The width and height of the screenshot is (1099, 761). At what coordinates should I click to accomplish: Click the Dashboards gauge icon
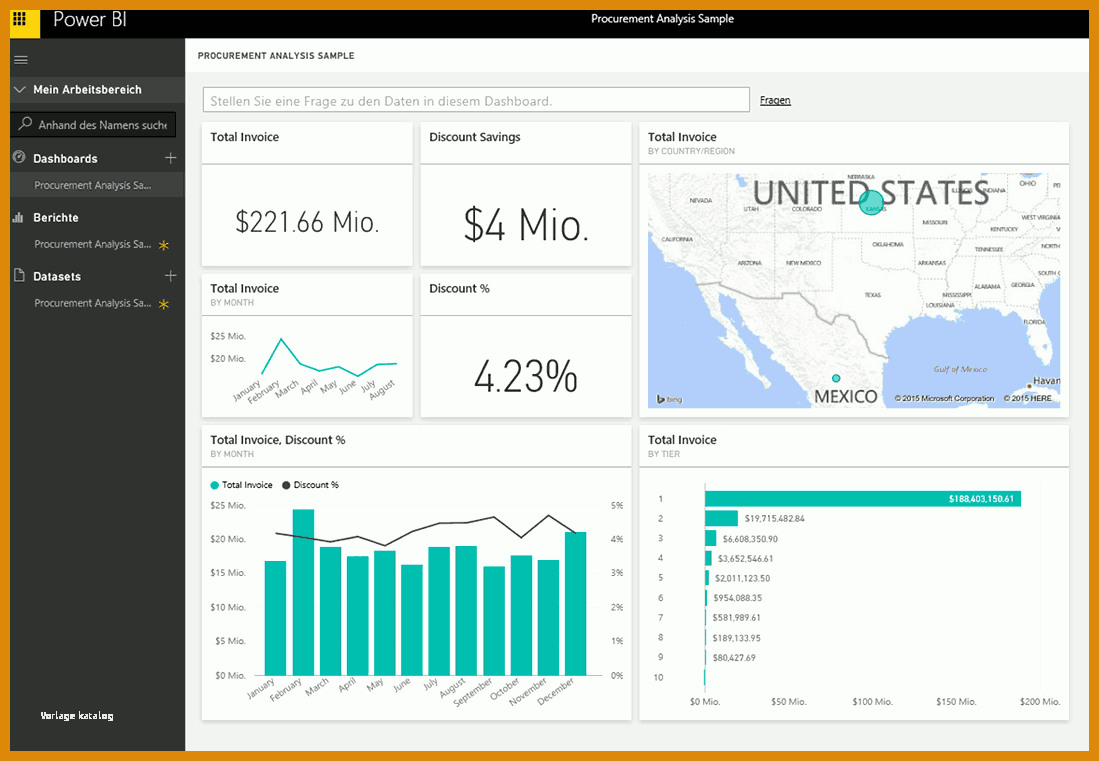point(19,158)
